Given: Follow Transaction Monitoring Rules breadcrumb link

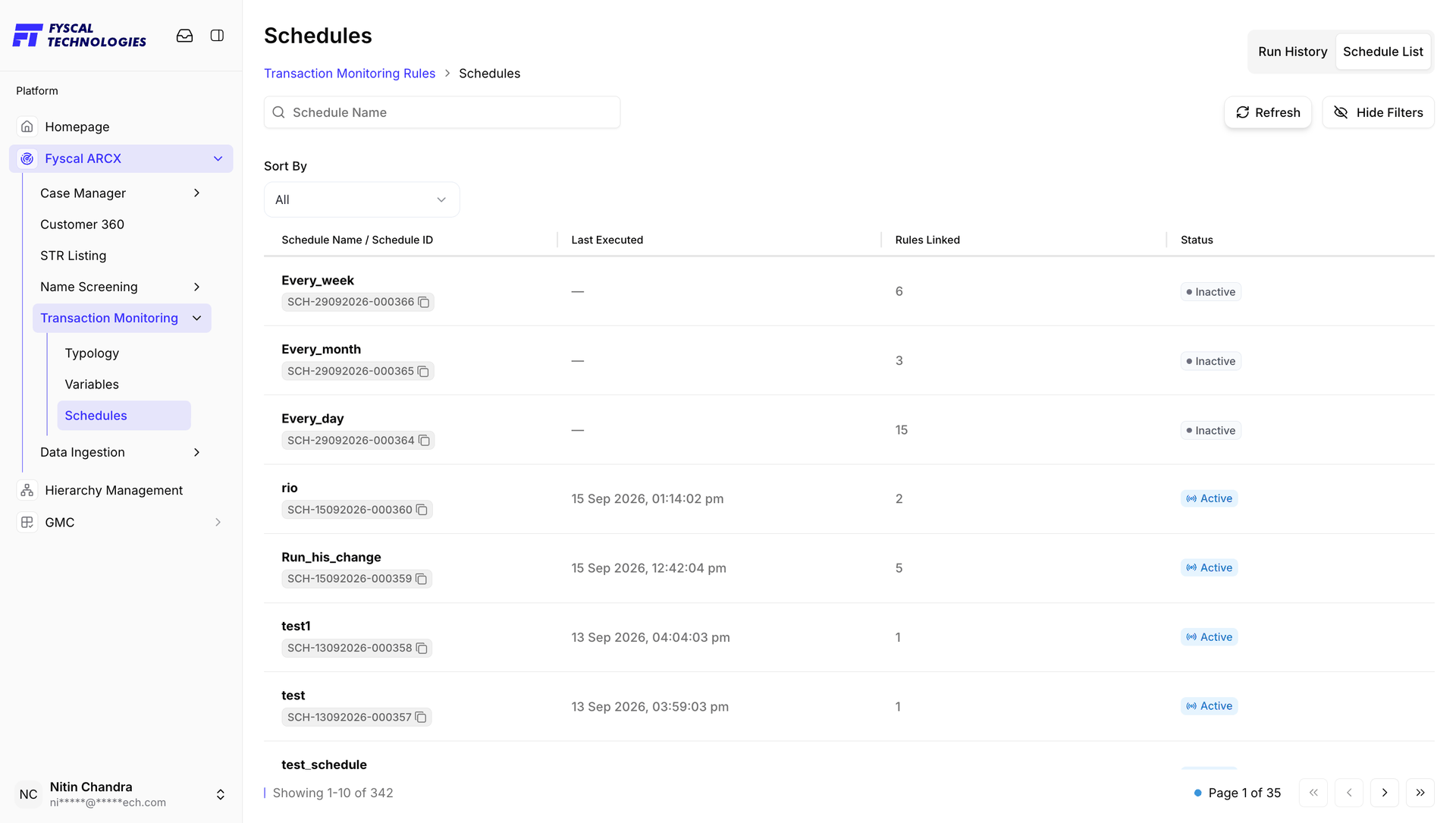Looking at the screenshot, I should click(350, 74).
